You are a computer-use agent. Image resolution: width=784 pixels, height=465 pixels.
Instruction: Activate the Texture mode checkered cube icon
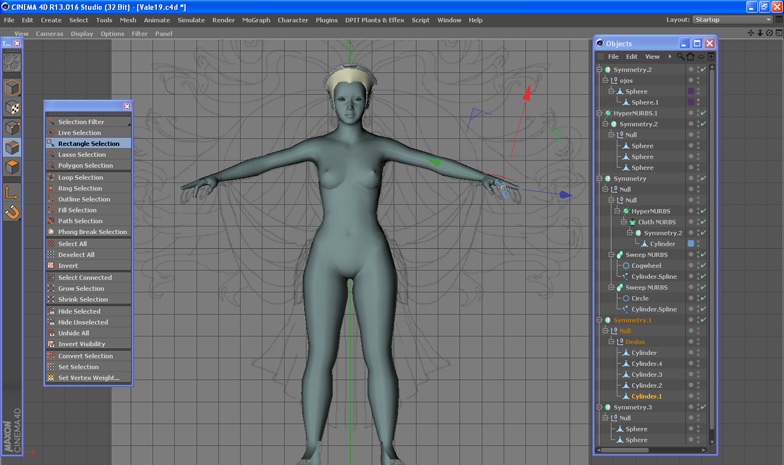tap(12, 108)
